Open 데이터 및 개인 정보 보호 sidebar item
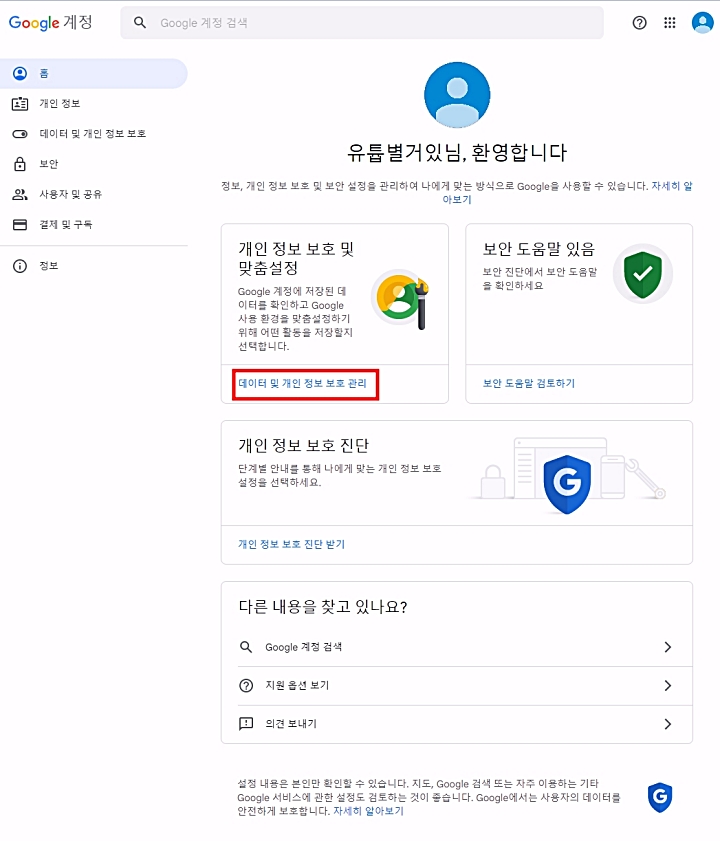 point(94,134)
